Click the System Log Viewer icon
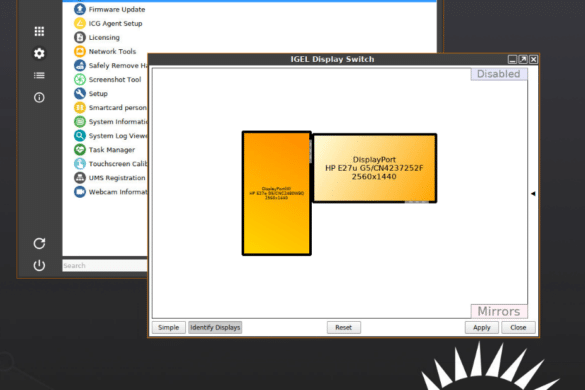 (79, 135)
